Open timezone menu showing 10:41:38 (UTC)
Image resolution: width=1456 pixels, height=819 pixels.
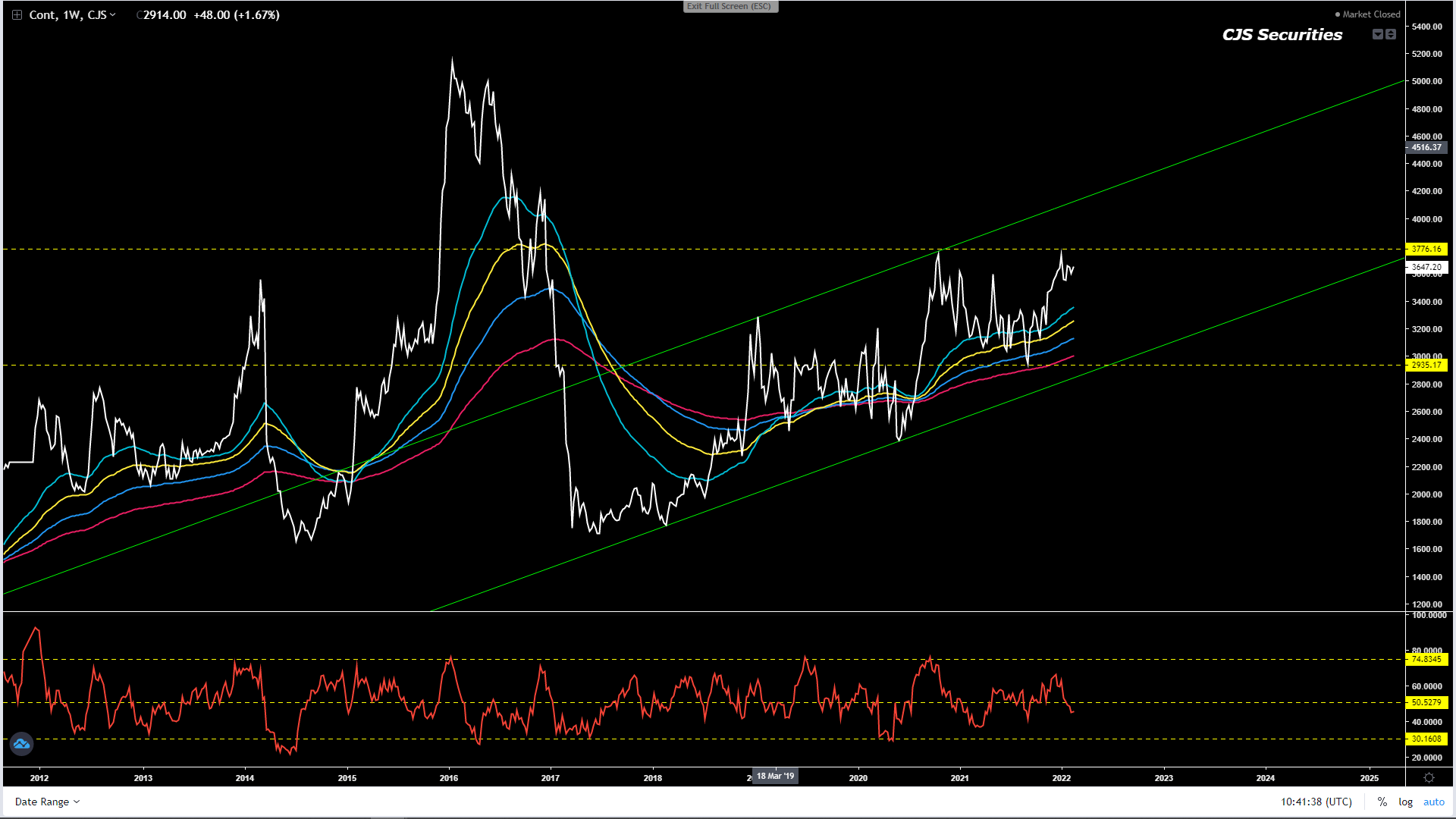tap(1316, 802)
